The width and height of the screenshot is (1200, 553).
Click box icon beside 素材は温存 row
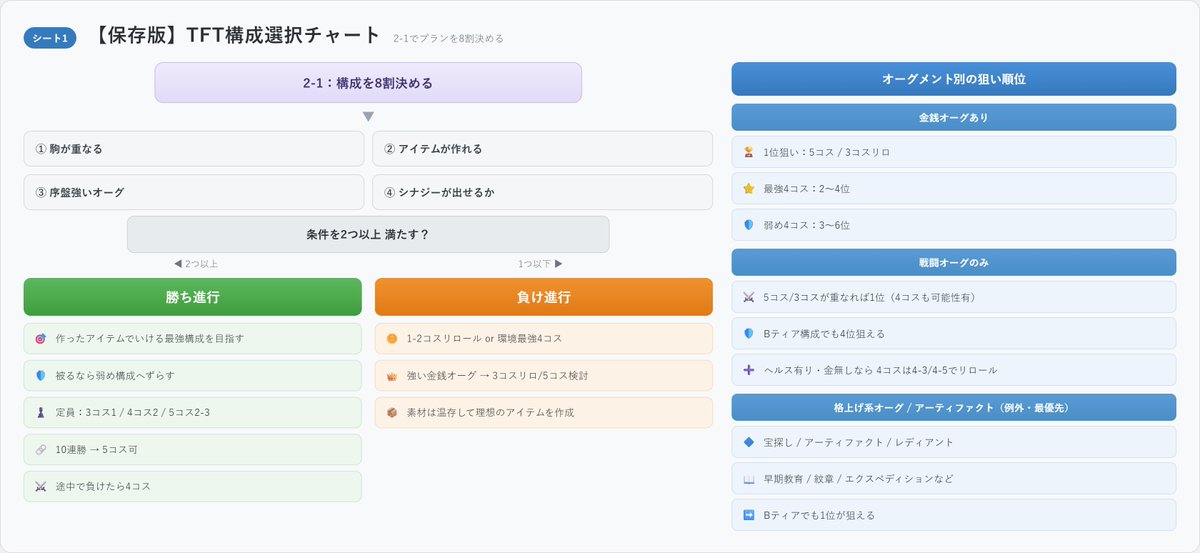pos(392,413)
